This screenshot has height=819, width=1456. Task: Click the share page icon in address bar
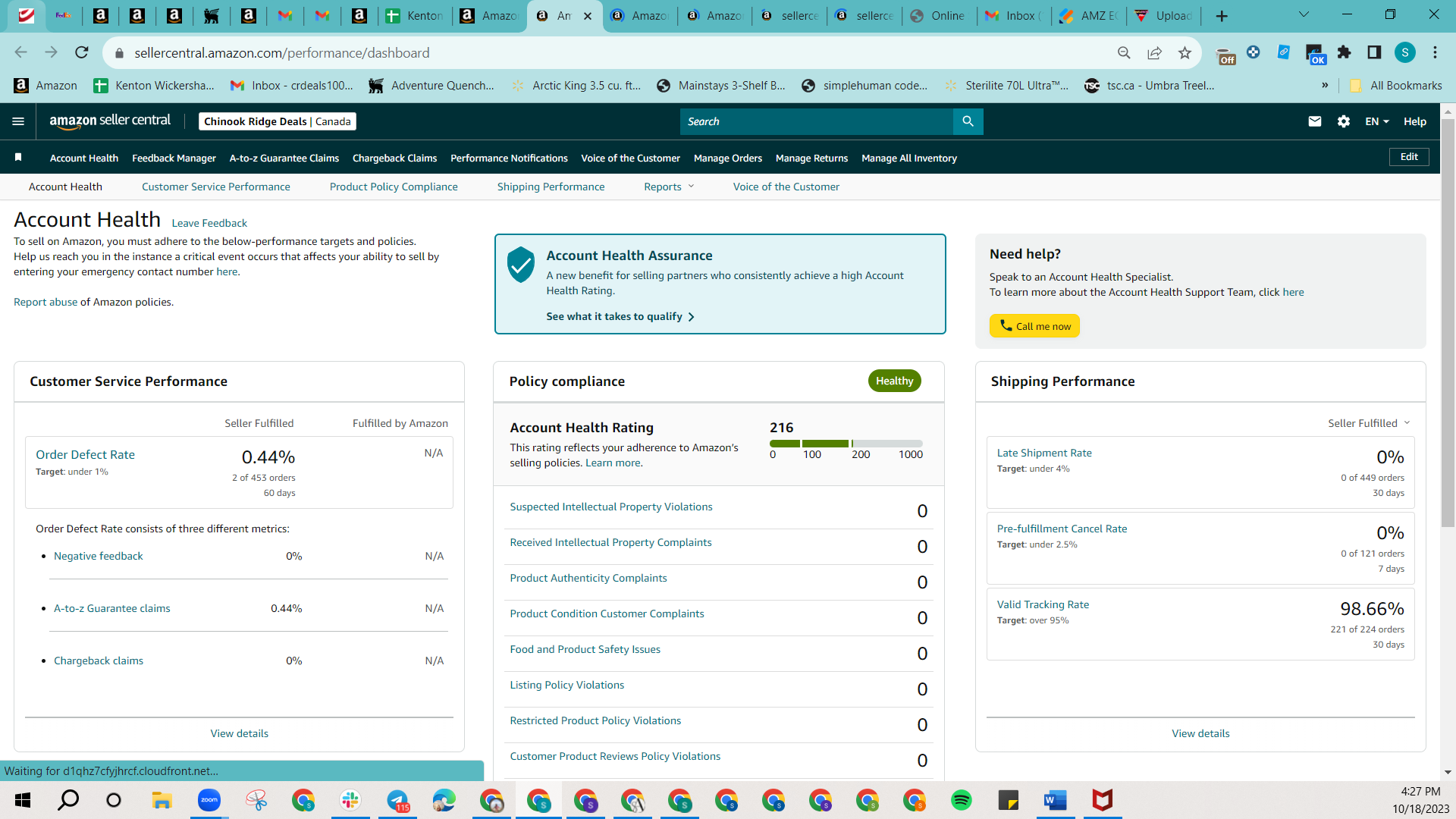coord(1154,52)
